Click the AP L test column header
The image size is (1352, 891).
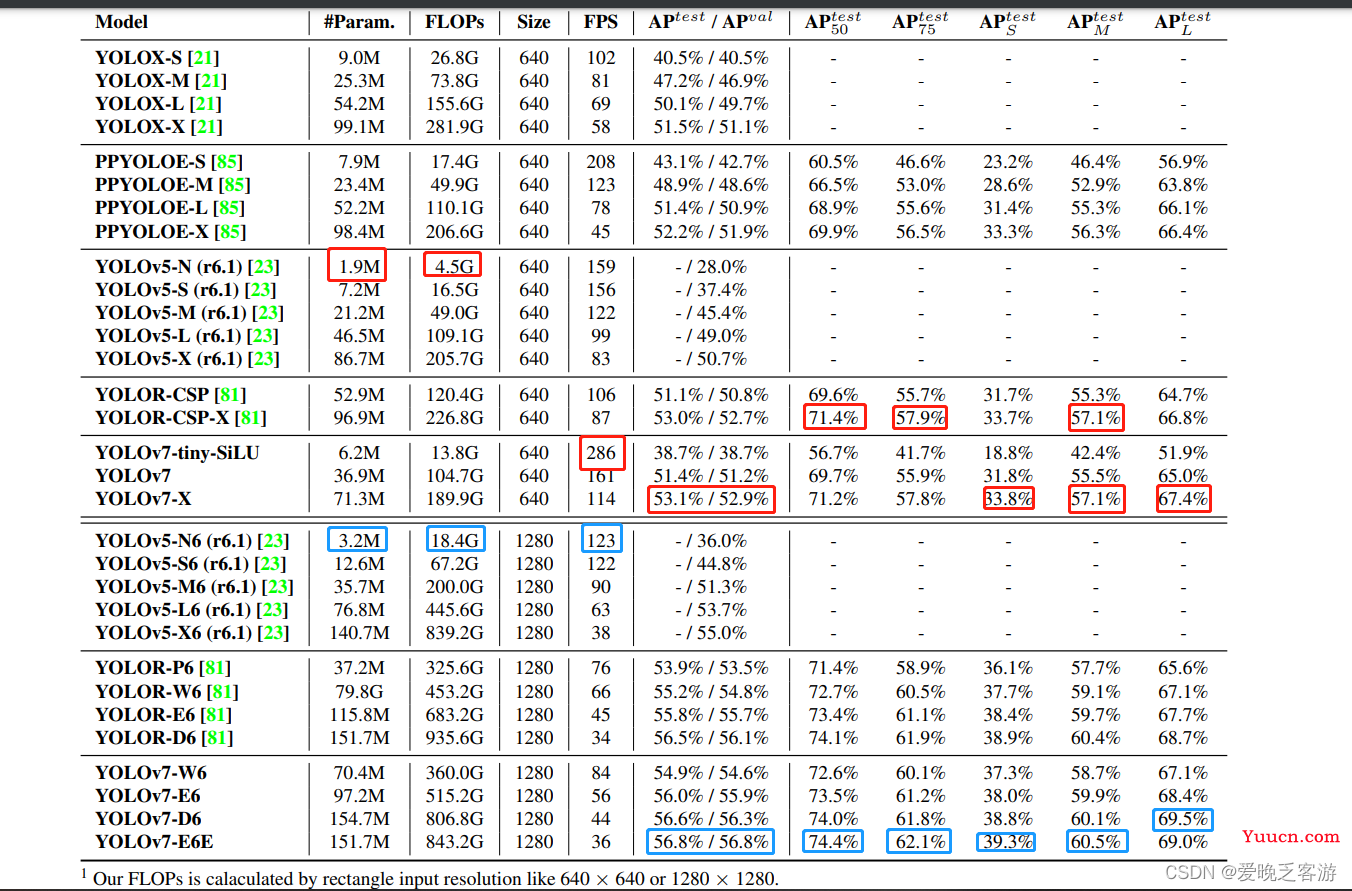[x=1183, y=23]
